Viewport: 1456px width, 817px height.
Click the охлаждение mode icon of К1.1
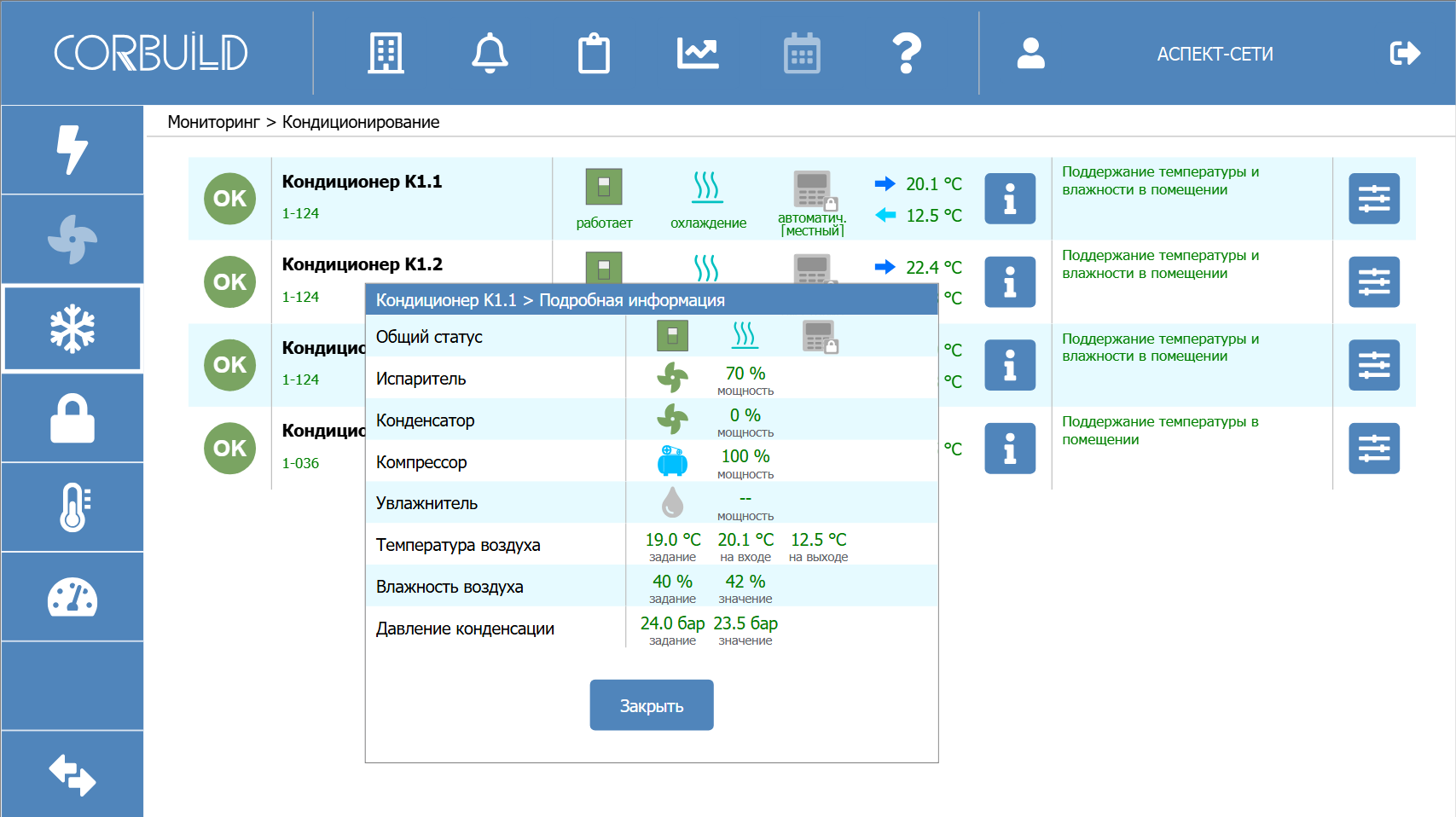tap(707, 187)
